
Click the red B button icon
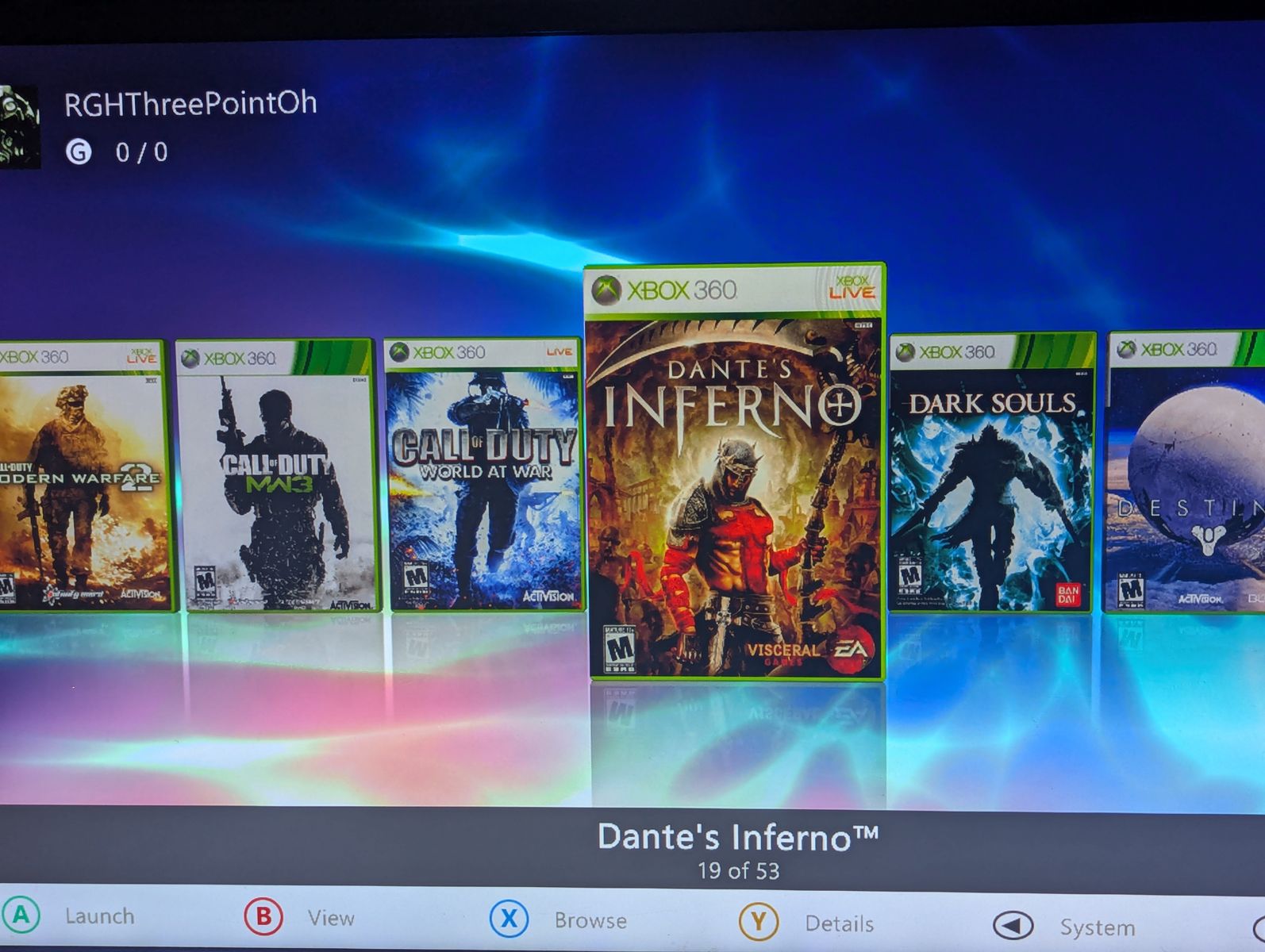pos(263,918)
